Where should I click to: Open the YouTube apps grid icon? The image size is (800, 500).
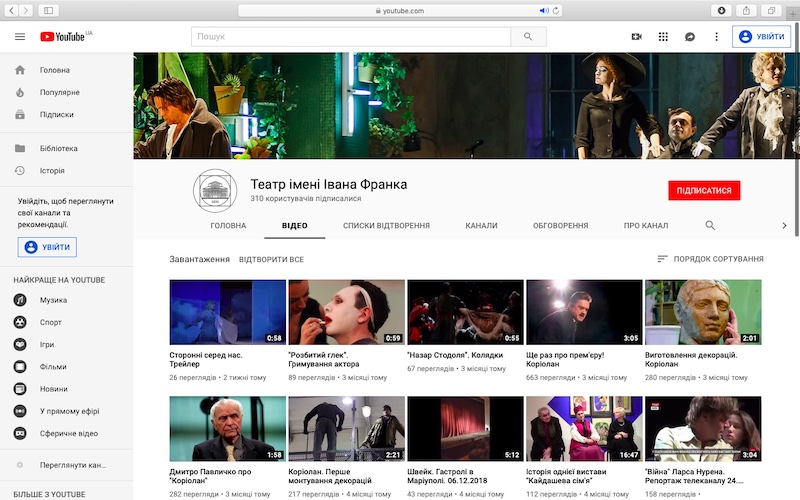[x=663, y=37]
